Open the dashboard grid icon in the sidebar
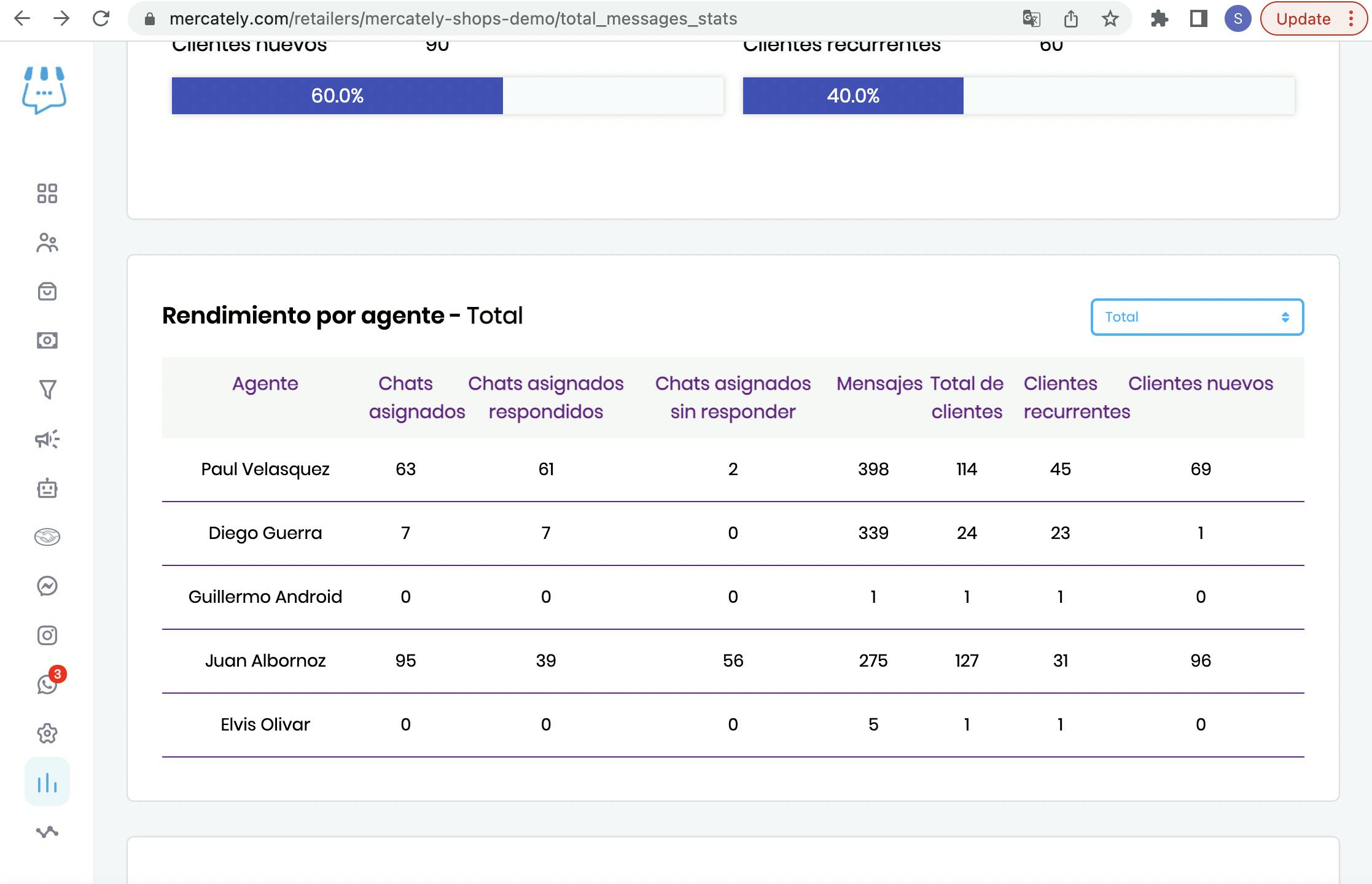This screenshot has height=884, width=1372. 47,193
